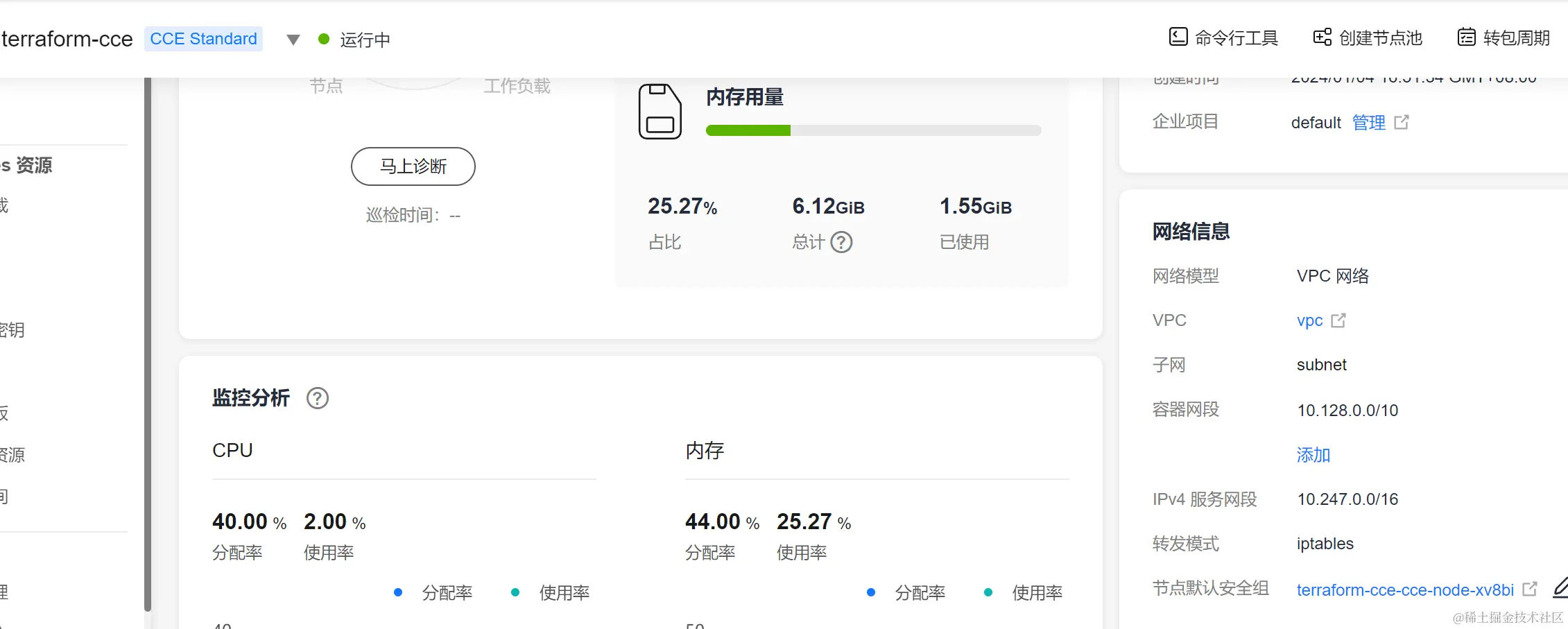The height and width of the screenshot is (629, 1568).
Task: Click the 马上诊断 diagnose now button
Action: pyautogui.click(x=413, y=166)
